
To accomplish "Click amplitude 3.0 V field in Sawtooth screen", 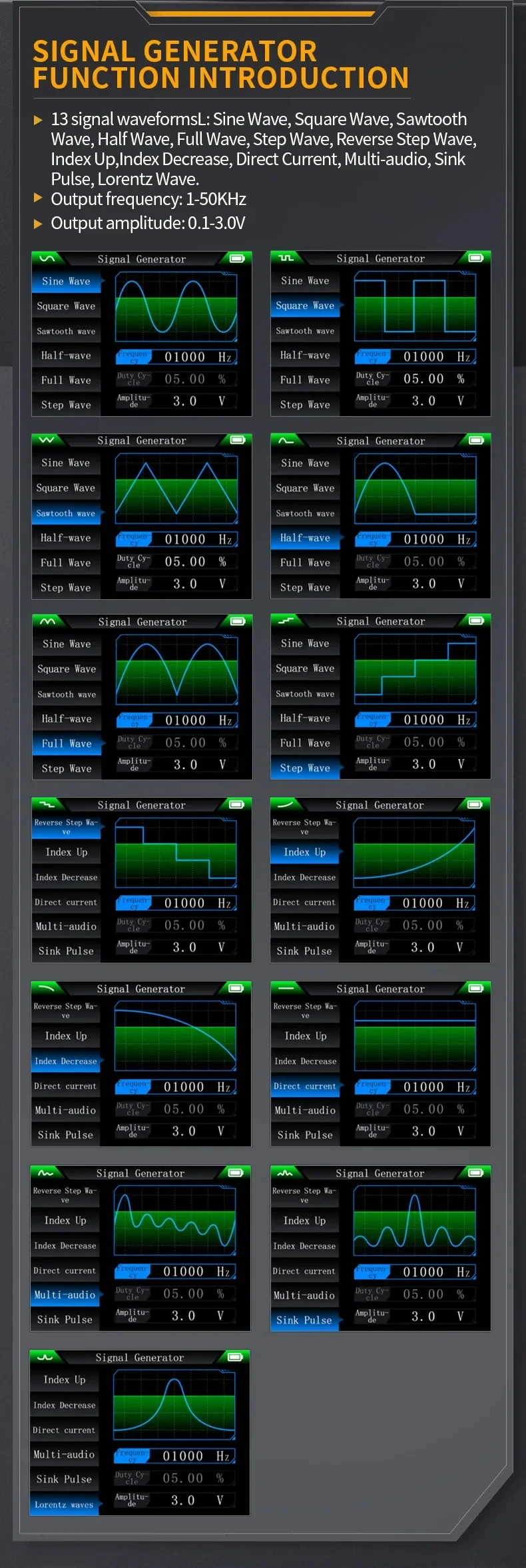I will click(x=176, y=584).
